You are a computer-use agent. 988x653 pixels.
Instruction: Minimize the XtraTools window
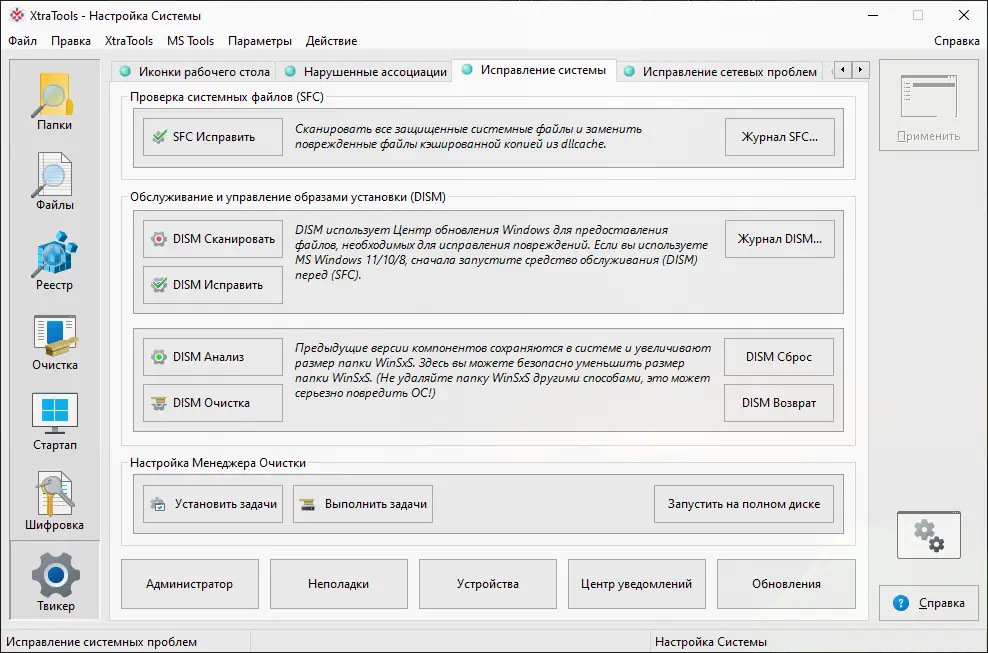pos(873,15)
